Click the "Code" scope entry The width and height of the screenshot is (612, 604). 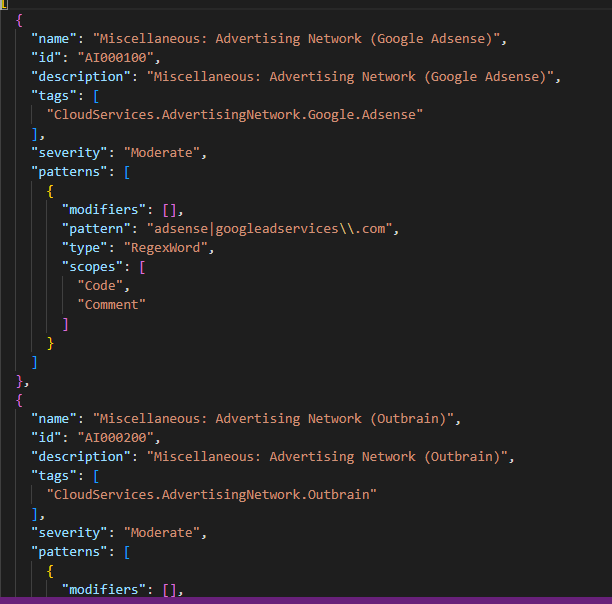[x=100, y=286]
